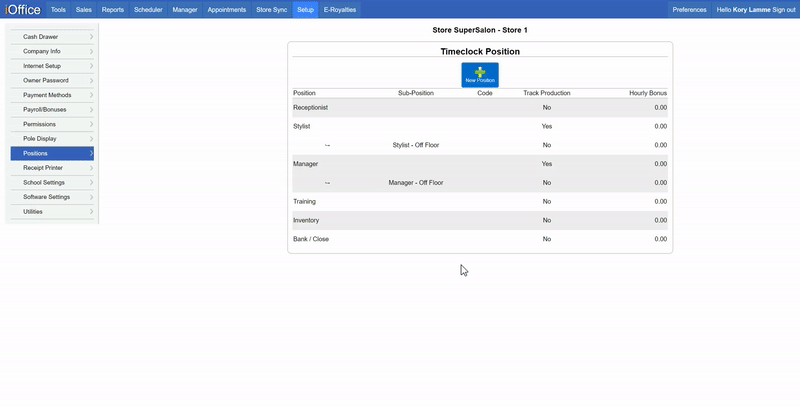The width and height of the screenshot is (800, 406).
Task: Click the New Position plus button
Action: (480, 75)
